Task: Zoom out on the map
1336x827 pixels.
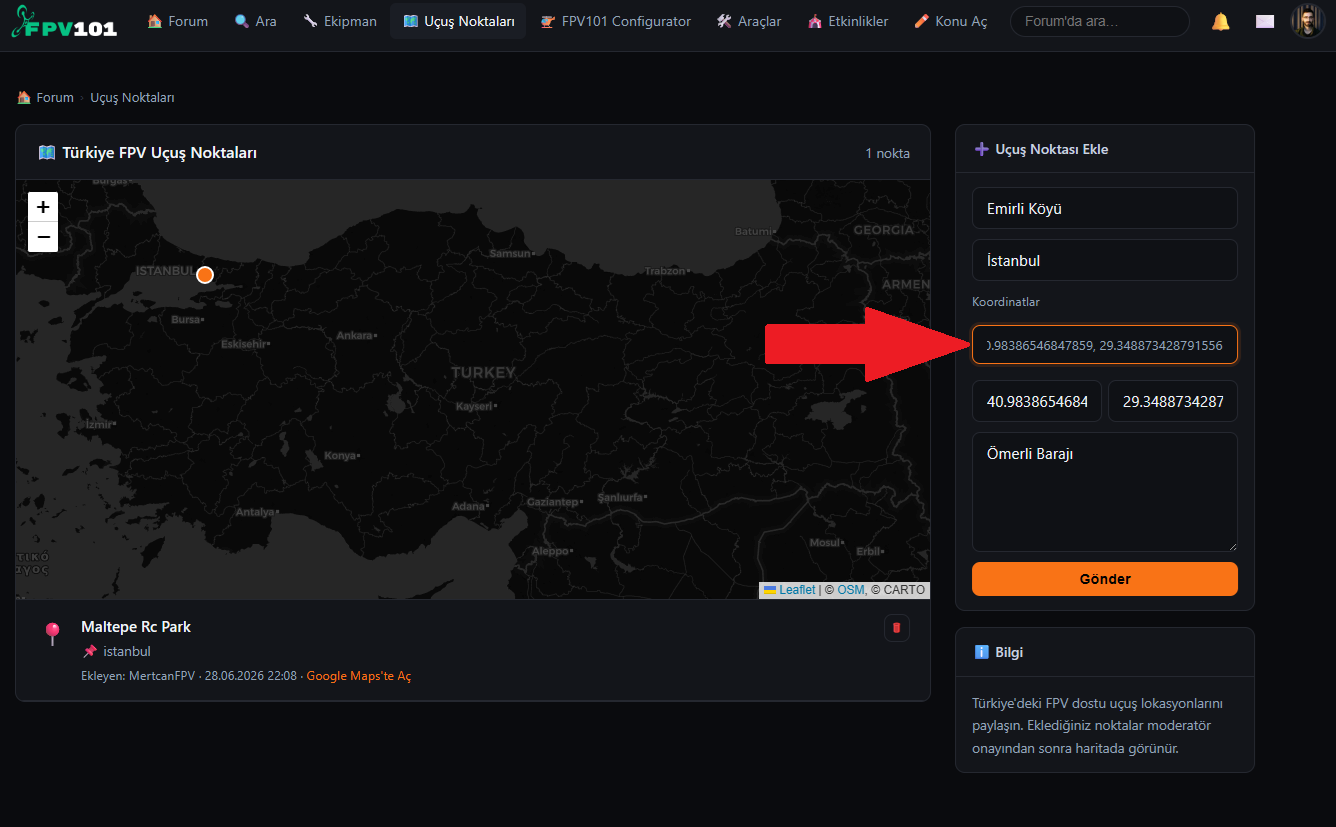Action: [43, 237]
